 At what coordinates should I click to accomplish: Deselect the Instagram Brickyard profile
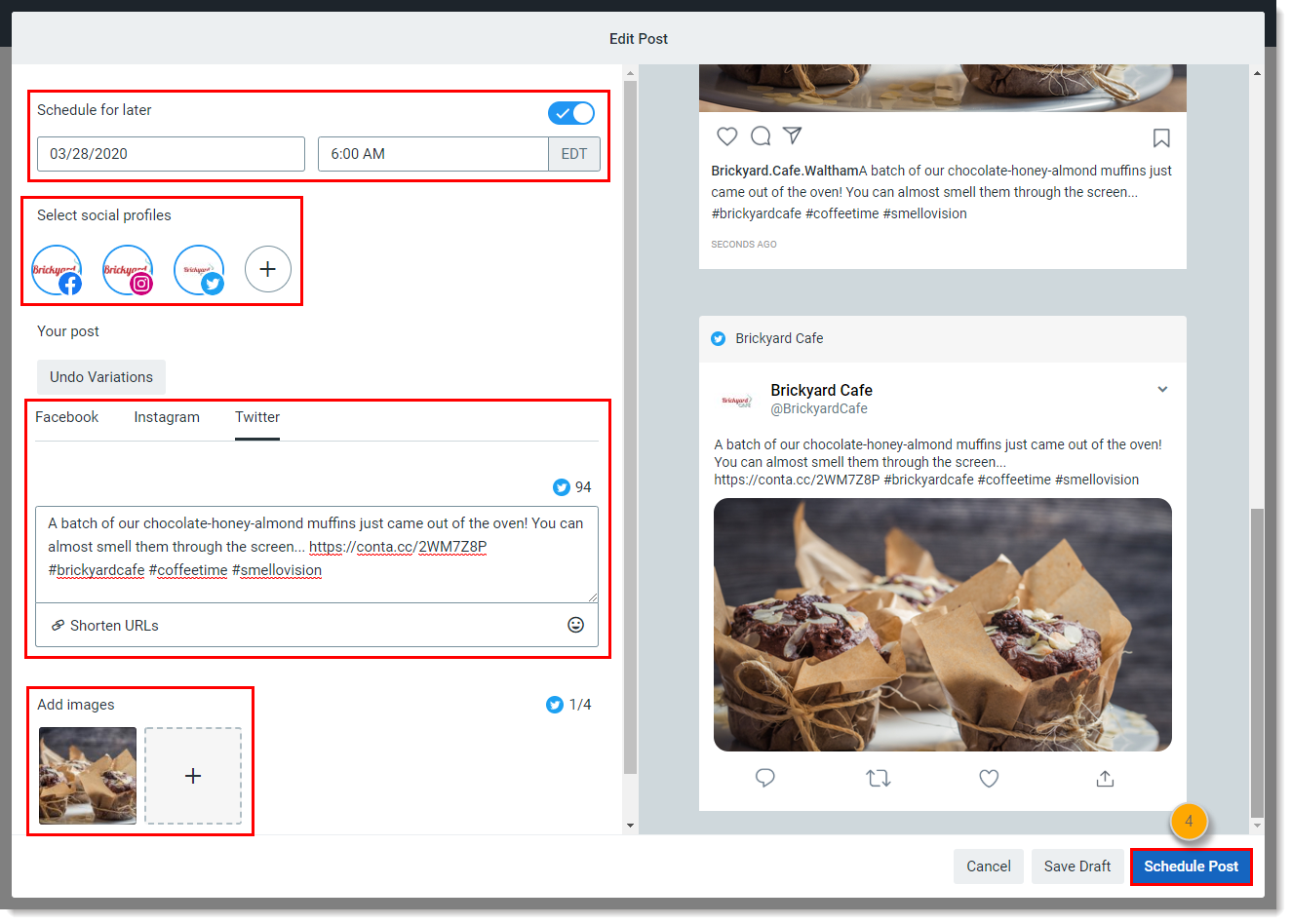click(128, 269)
